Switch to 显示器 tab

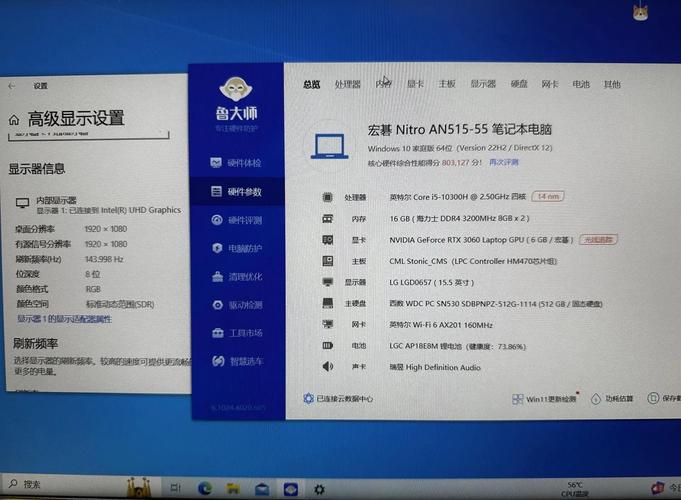pyautogui.click(x=483, y=84)
